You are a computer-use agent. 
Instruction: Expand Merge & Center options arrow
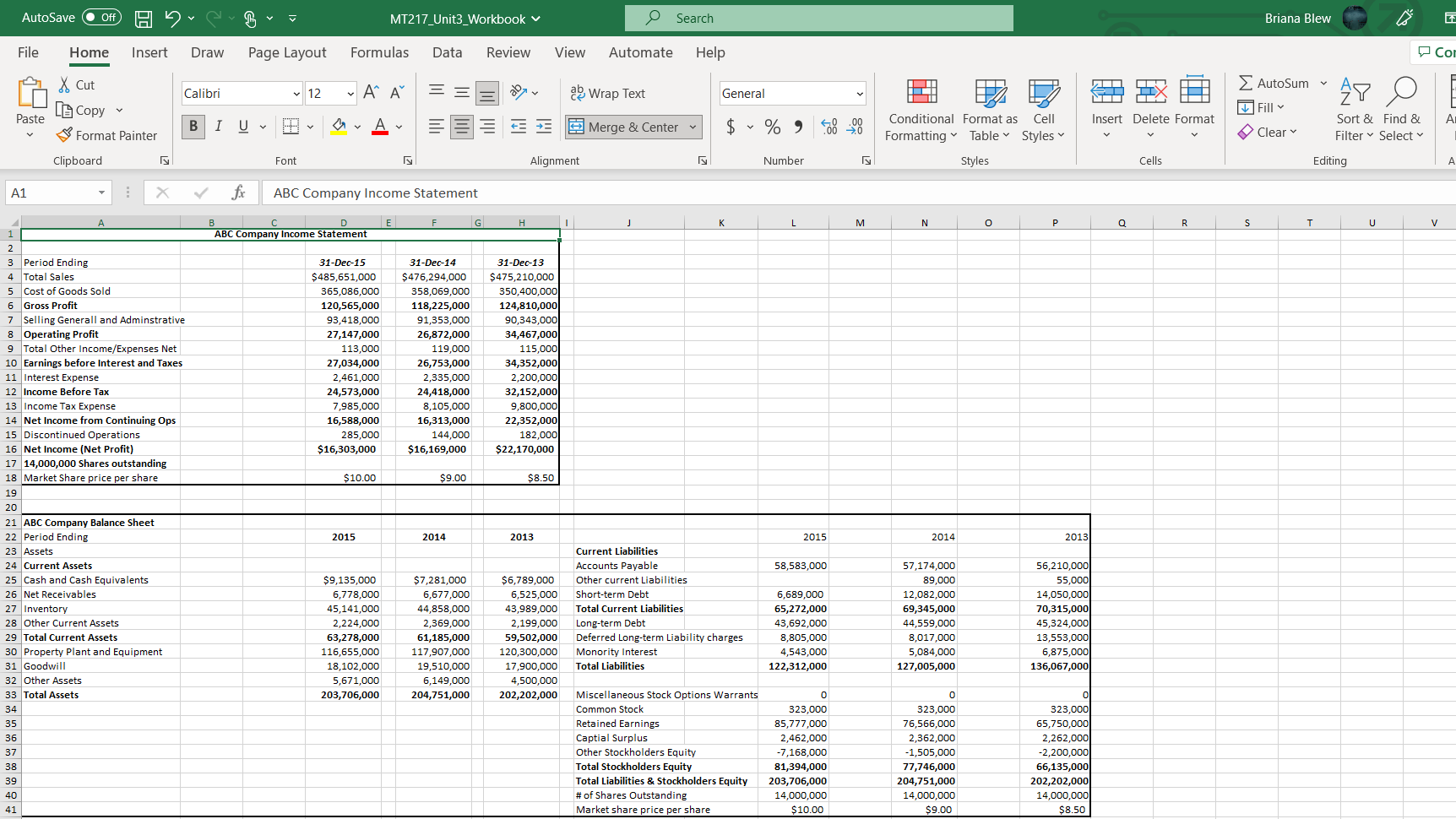click(693, 127)
